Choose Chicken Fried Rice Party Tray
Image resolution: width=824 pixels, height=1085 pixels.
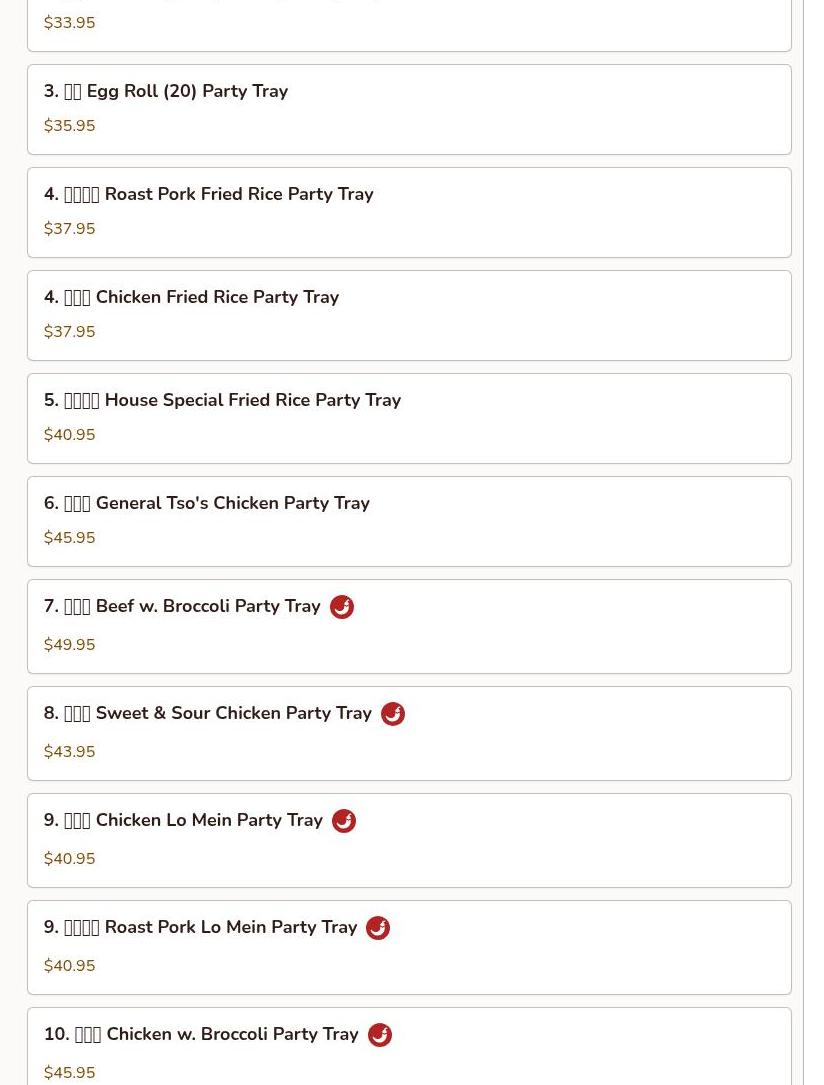tap(409, 316)
